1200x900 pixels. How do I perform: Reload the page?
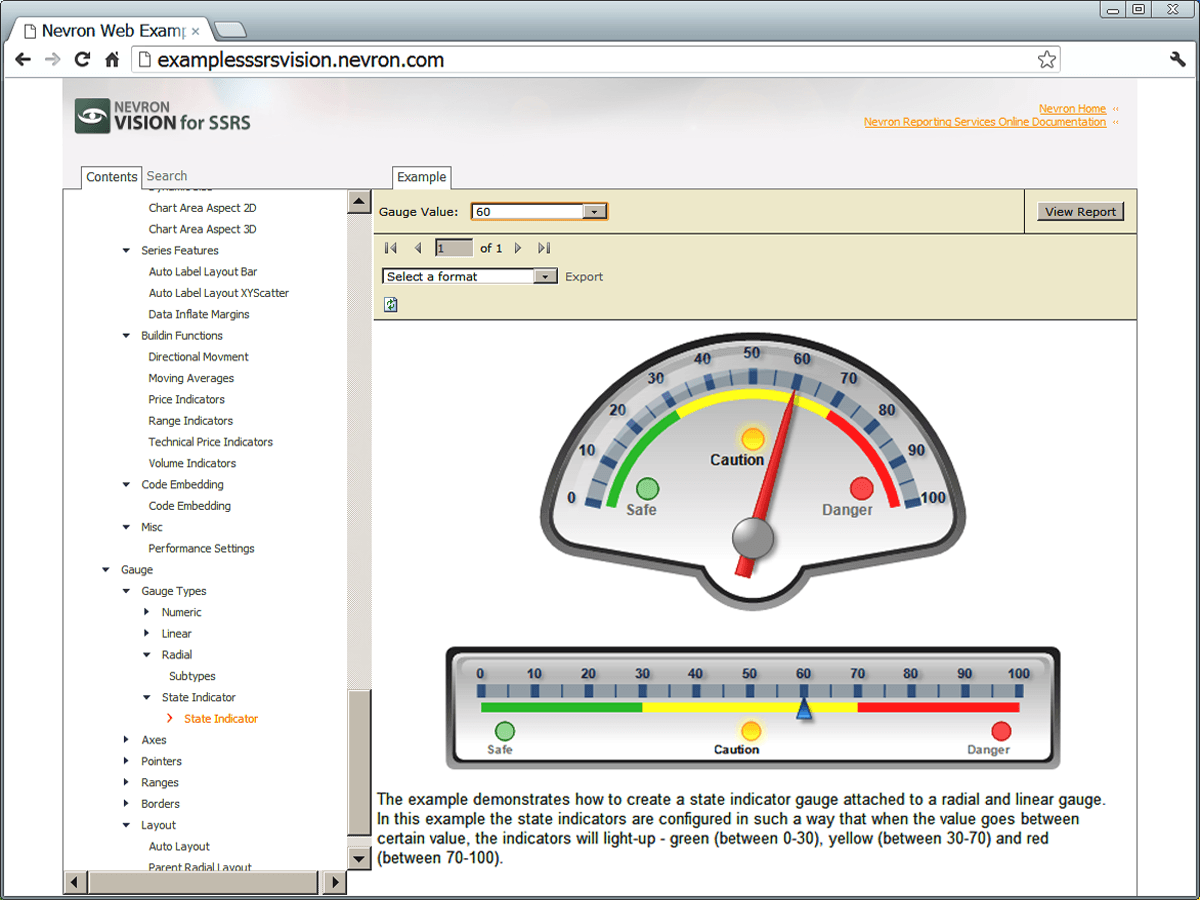pos(83,59)
